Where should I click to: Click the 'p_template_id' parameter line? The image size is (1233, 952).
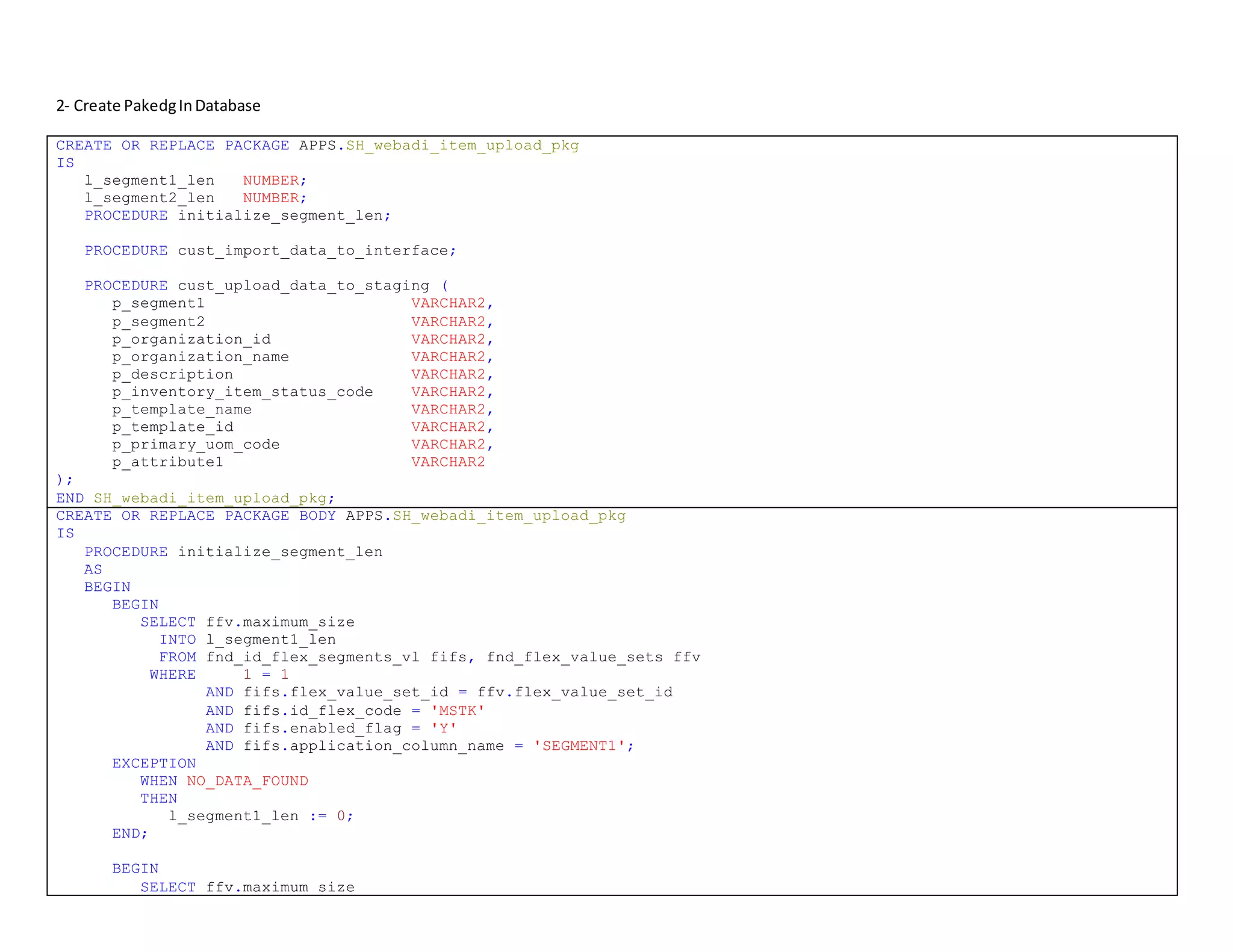tap(302, 427)
